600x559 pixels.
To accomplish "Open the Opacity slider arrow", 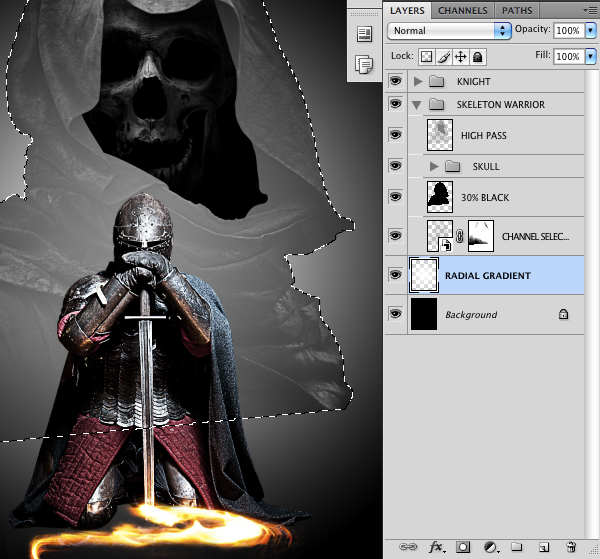I will [591, 31].
